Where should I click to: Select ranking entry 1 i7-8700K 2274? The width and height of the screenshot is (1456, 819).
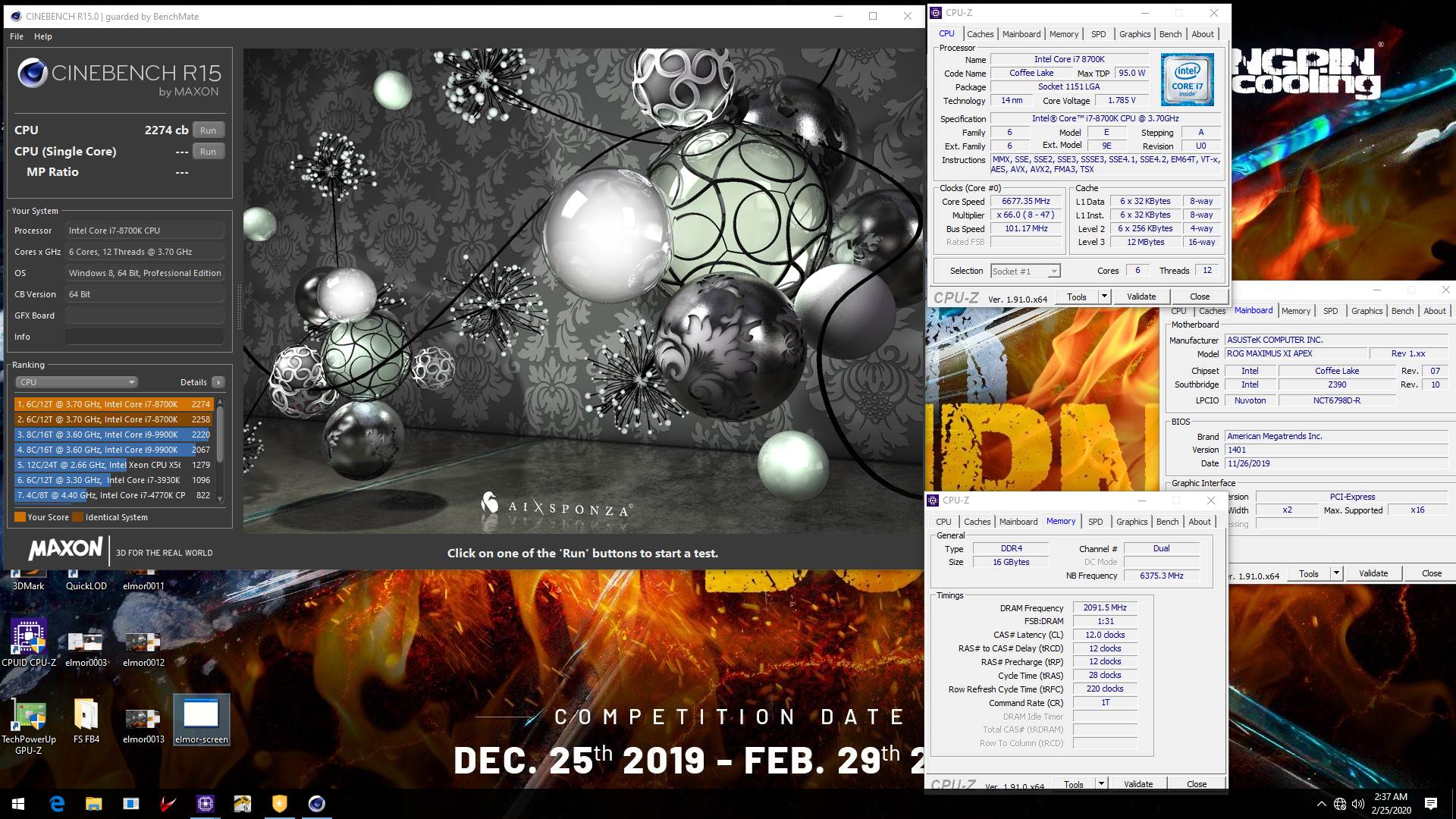pos(113,404)
